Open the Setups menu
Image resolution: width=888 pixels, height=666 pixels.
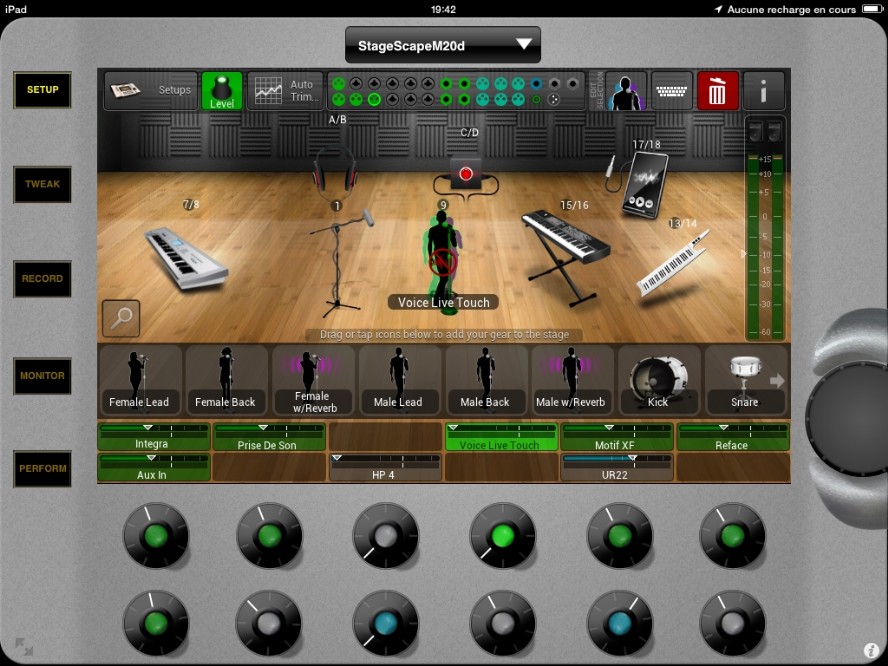150,91
